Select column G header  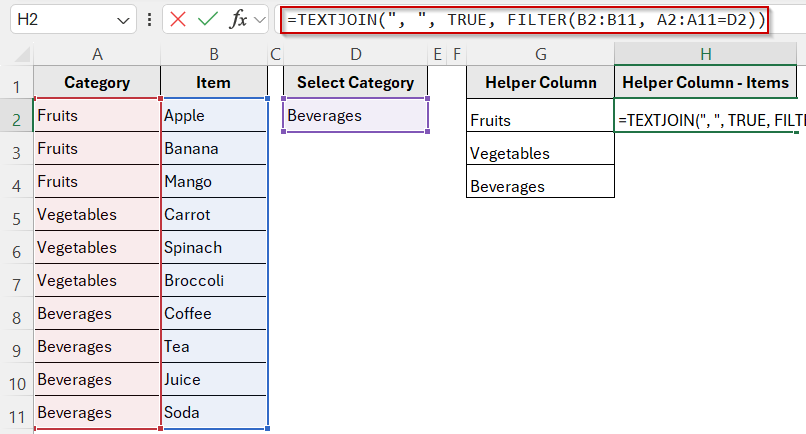[540, 54]
